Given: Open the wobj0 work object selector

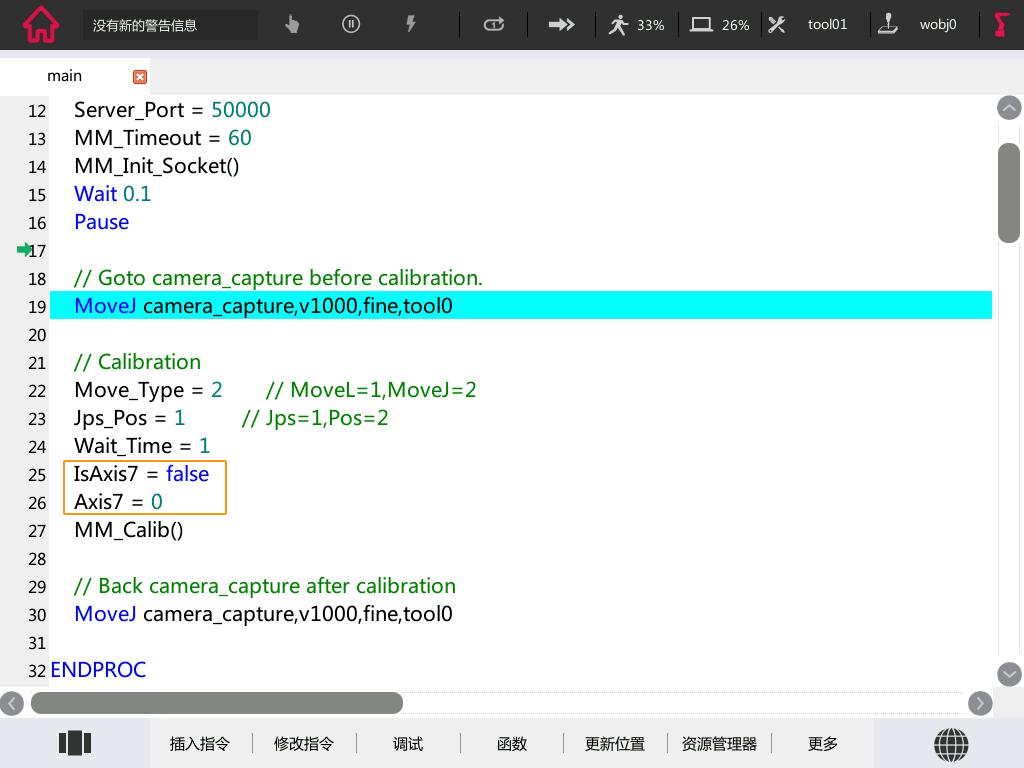Looking at the screenshot, I should tap(938, 24).
